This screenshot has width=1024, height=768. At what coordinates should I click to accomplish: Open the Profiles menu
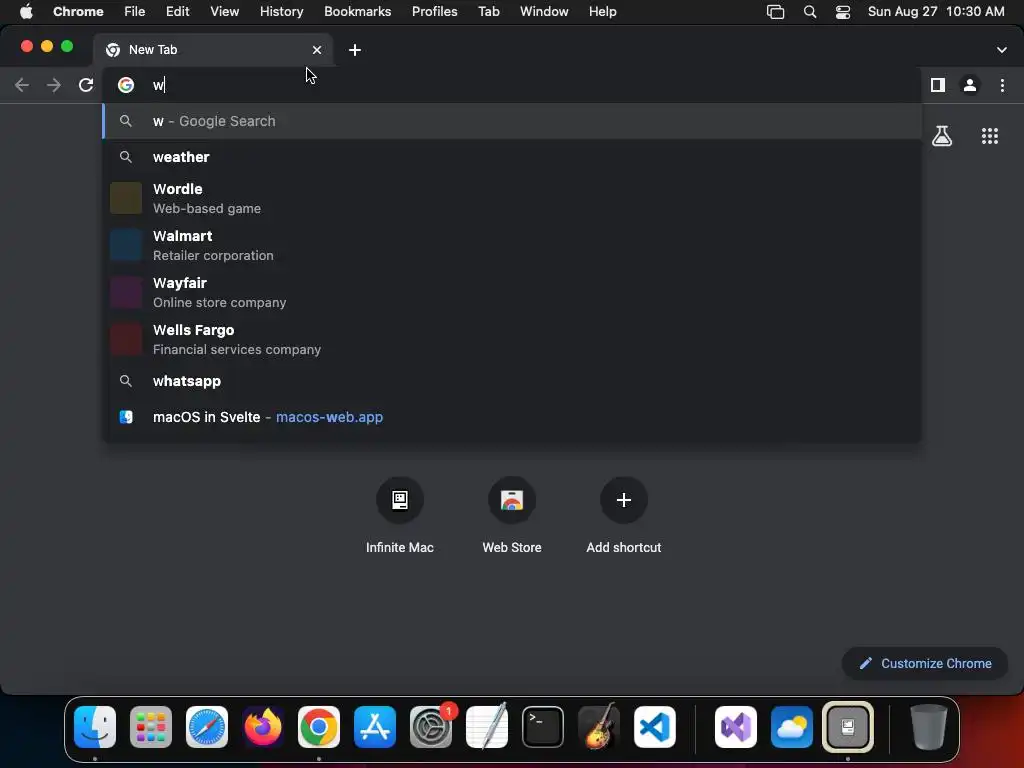click(x=434, y=11)
